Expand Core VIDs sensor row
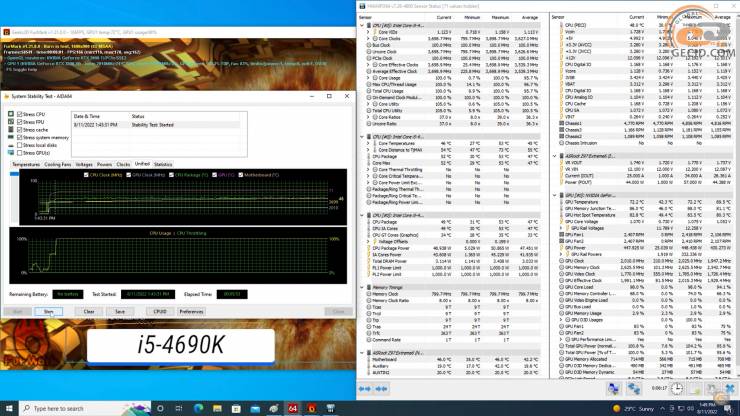 [x=368, y=32]
